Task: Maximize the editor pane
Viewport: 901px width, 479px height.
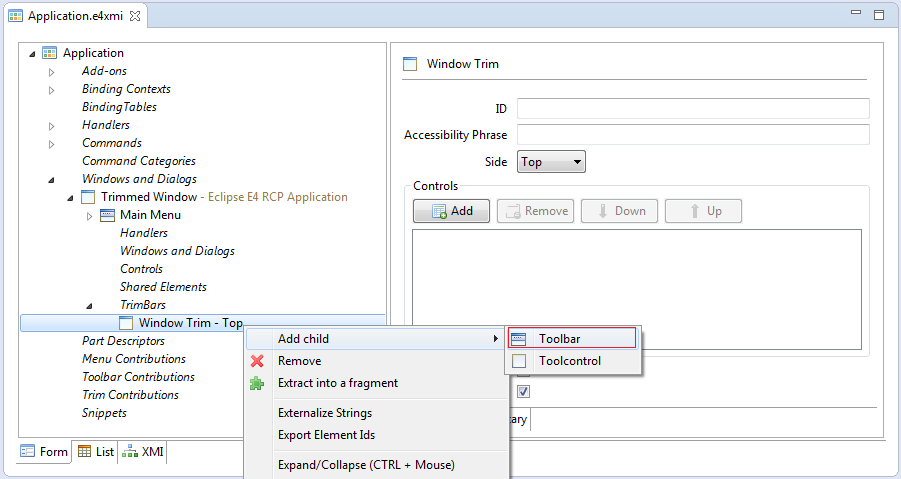Action: pos(879,15)
